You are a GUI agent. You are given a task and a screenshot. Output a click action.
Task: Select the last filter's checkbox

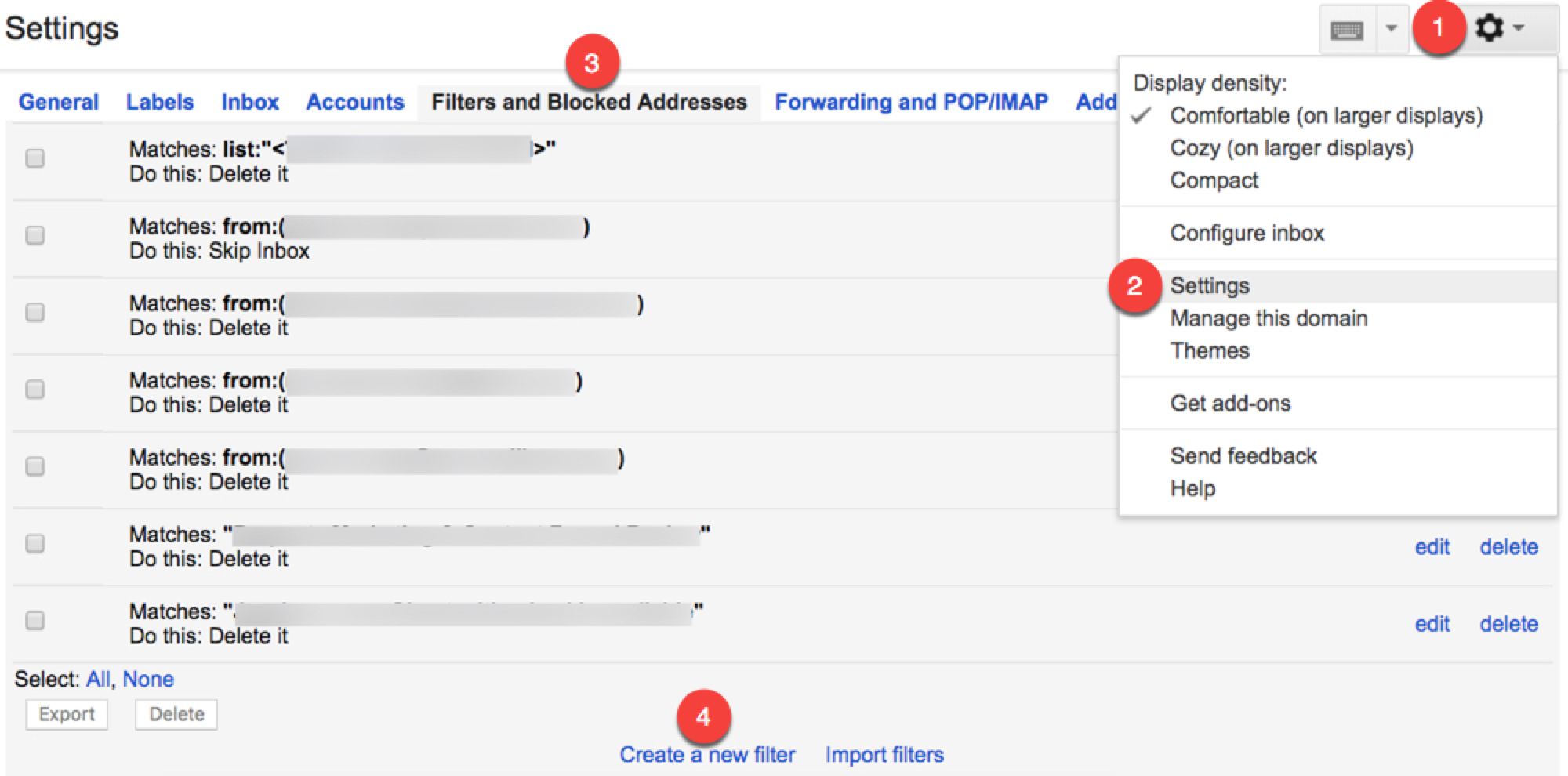pyautogui.click(x=35, y=621)
